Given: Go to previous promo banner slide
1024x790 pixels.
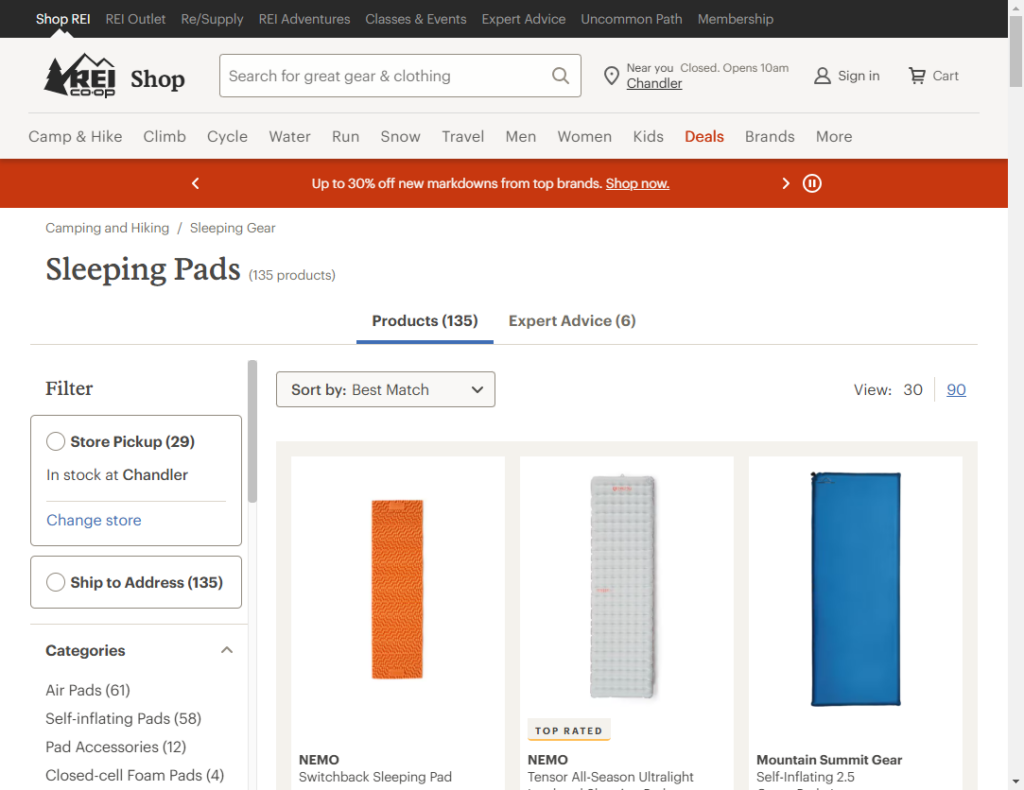Looking at the screenshot, I should coord(195,183).
